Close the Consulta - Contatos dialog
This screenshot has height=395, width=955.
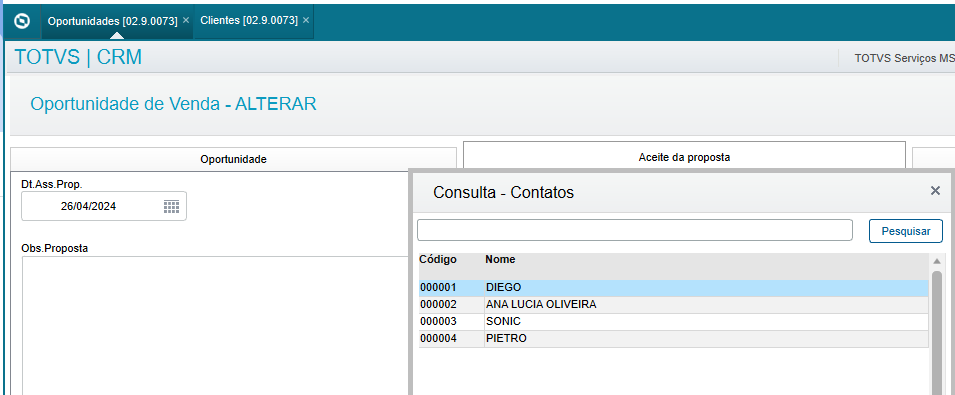point(936,191)
